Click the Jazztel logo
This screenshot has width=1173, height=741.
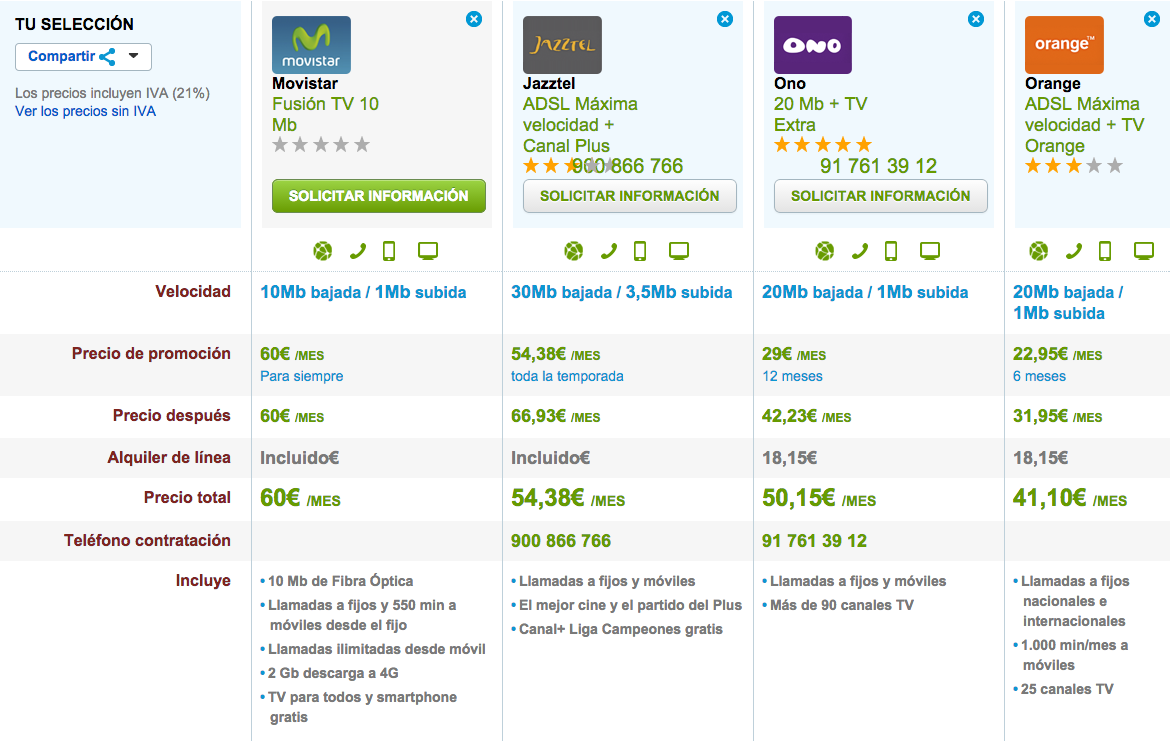tap(561, 45)
